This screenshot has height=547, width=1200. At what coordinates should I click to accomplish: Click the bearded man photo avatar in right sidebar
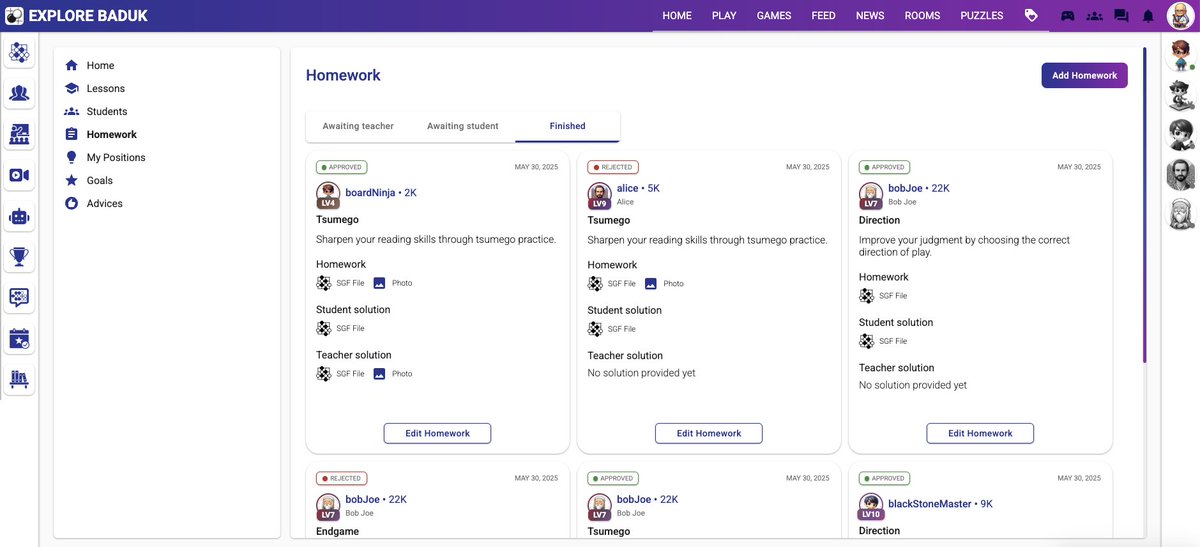[1180, 174]
